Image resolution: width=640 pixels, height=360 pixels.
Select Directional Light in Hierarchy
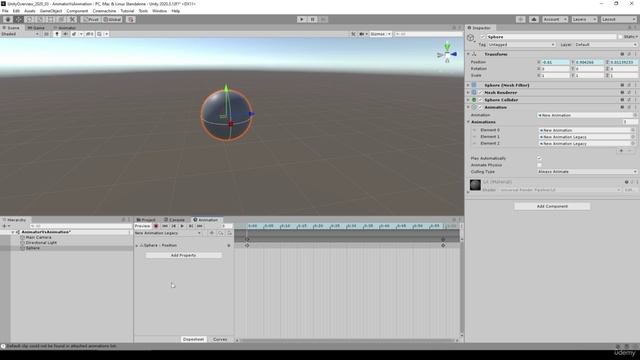tap(41, 242)
